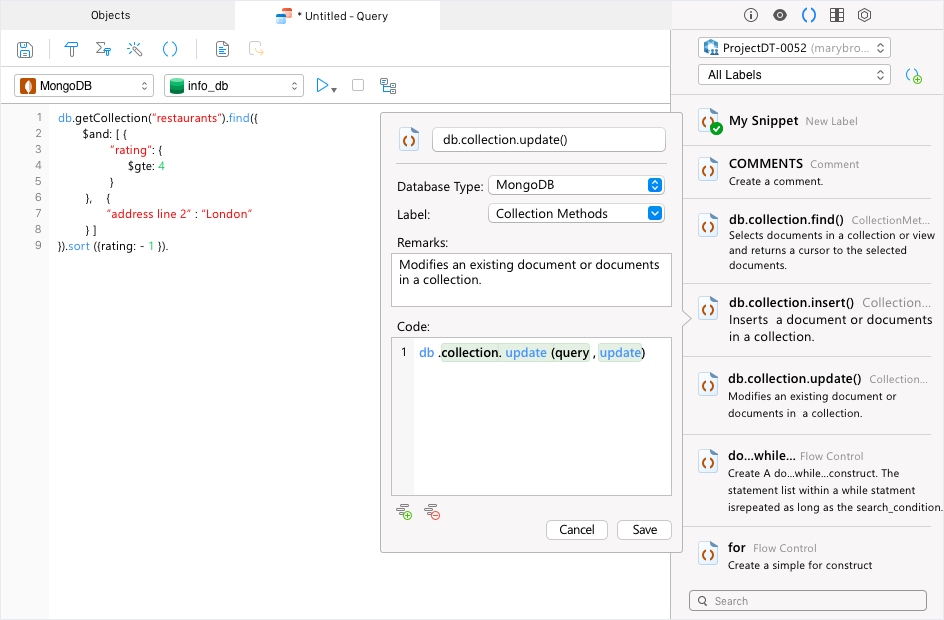Screen dimensions: 944x620
Task: Click the db.collection.find() snippet icon
Action: 708,226
